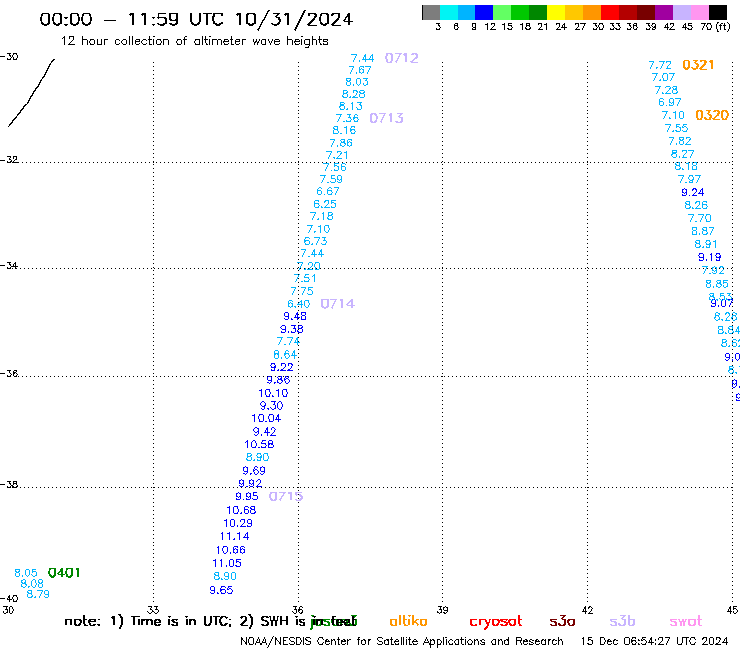Image resolution: width=740 pixels, height=650 pixels.
Task: Click the 11.14 wave height value
Action: coord(235,536)
